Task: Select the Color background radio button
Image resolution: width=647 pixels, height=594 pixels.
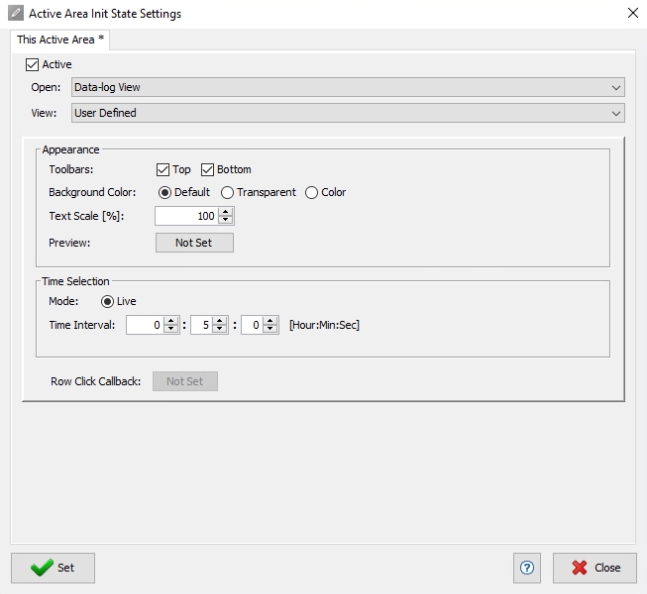Action: (312, 193)
